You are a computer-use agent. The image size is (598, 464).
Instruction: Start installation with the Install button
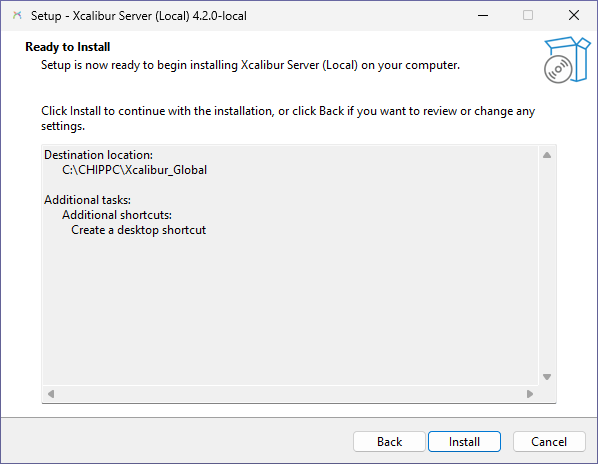(x=464, y=442)
